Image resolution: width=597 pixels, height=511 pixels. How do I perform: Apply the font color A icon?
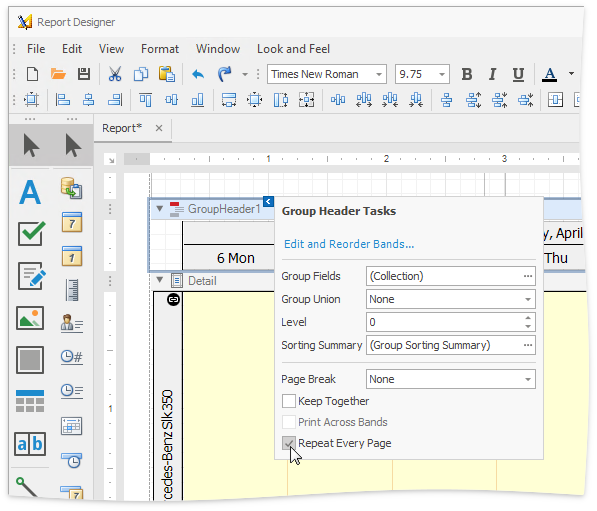[549, 74]
